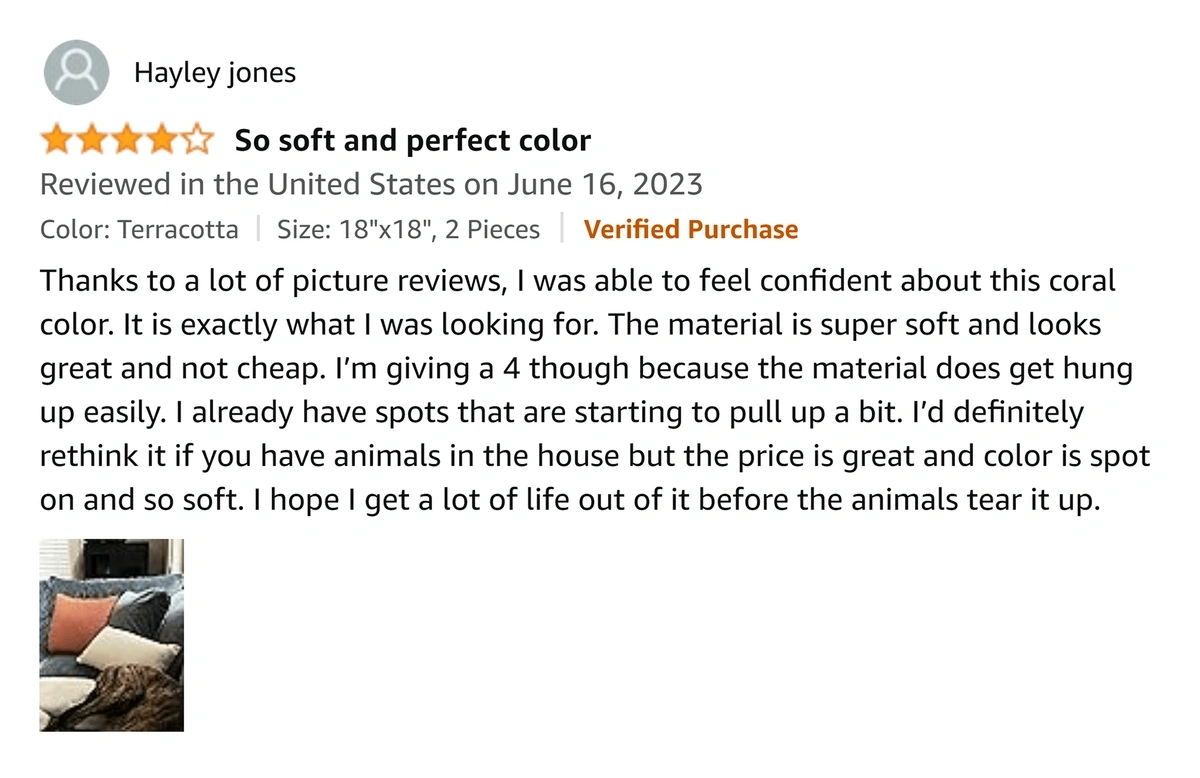Open the review photo thumbnail of pillows
1200x778 pixels.
coord(112,635)
